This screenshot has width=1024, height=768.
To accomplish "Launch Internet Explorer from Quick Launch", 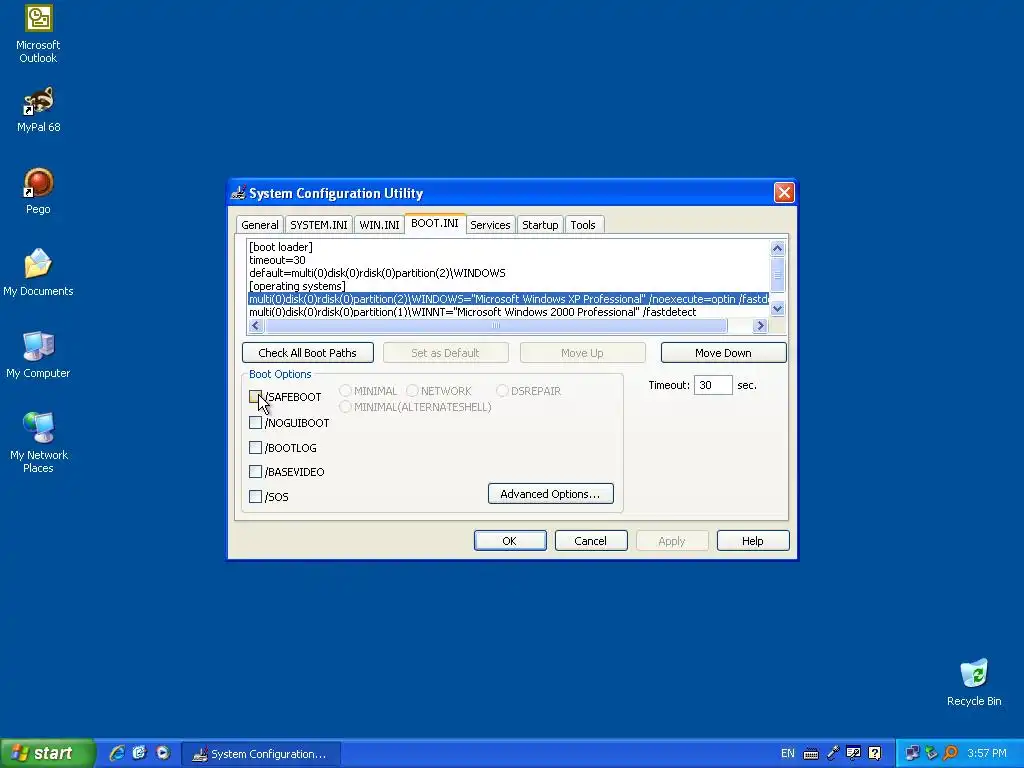I will [117, 753].
